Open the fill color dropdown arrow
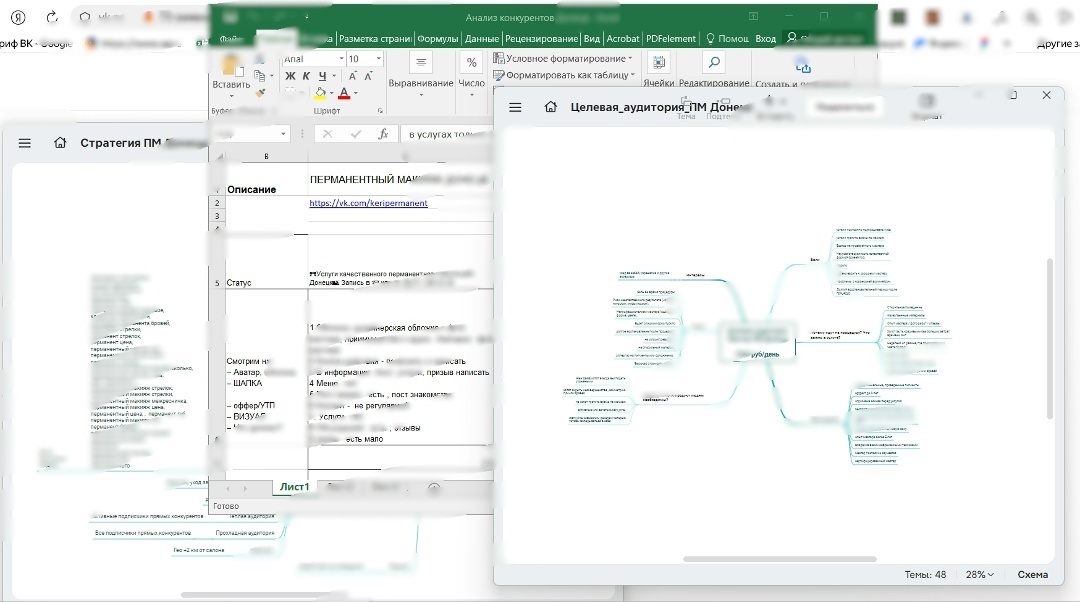Viewport: 1080px width, 602px height. tap(331, 93)
